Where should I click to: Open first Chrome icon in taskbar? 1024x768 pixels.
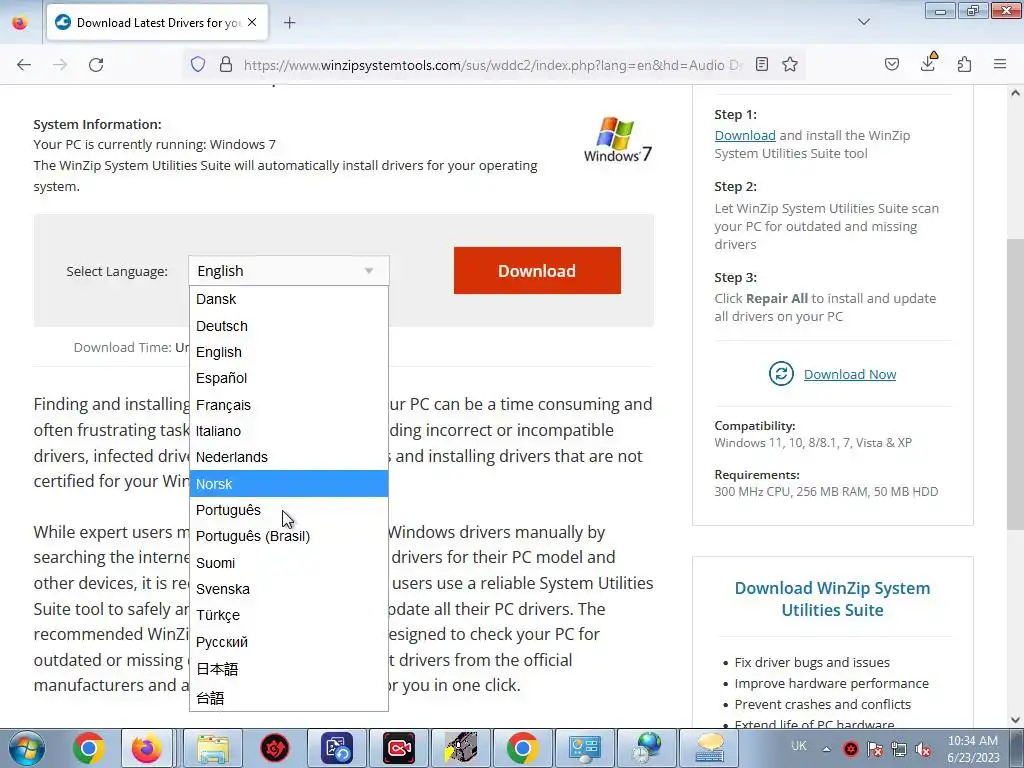tap(89, 748)
